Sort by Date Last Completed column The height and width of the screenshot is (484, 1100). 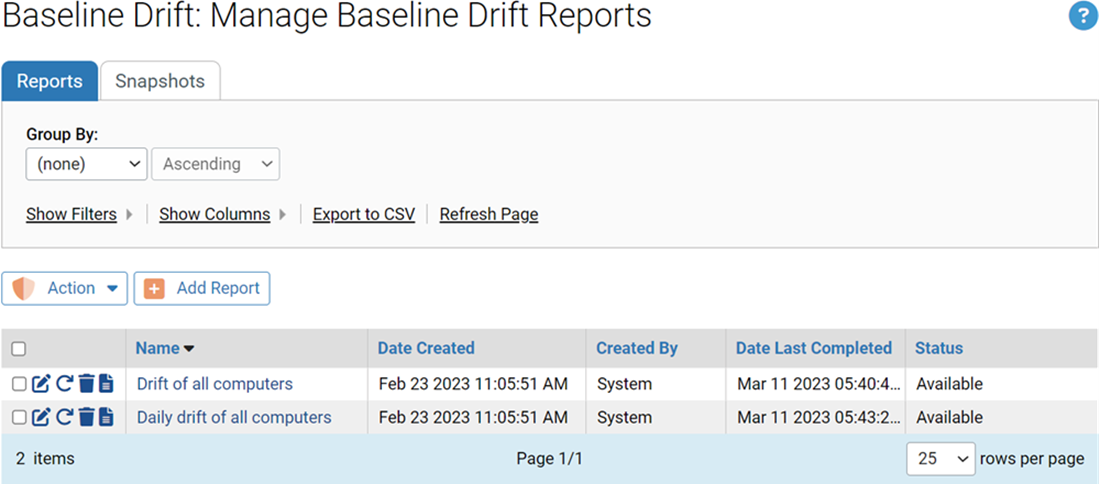814,348
